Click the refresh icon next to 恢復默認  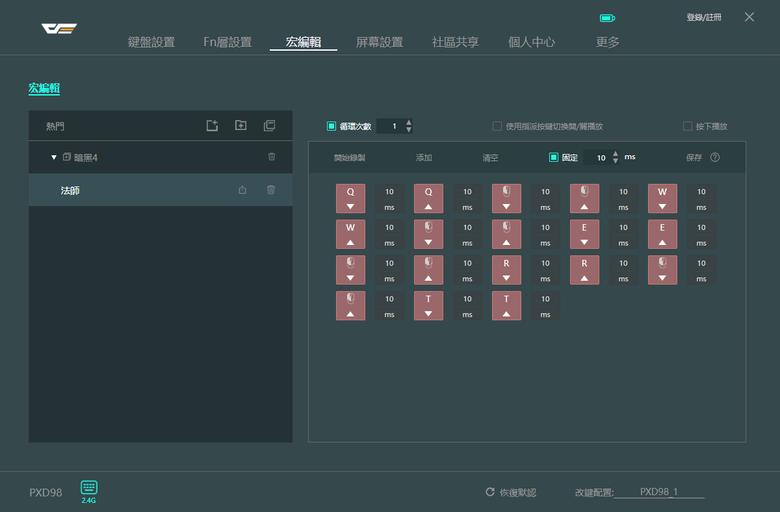(x=490, y=492)
